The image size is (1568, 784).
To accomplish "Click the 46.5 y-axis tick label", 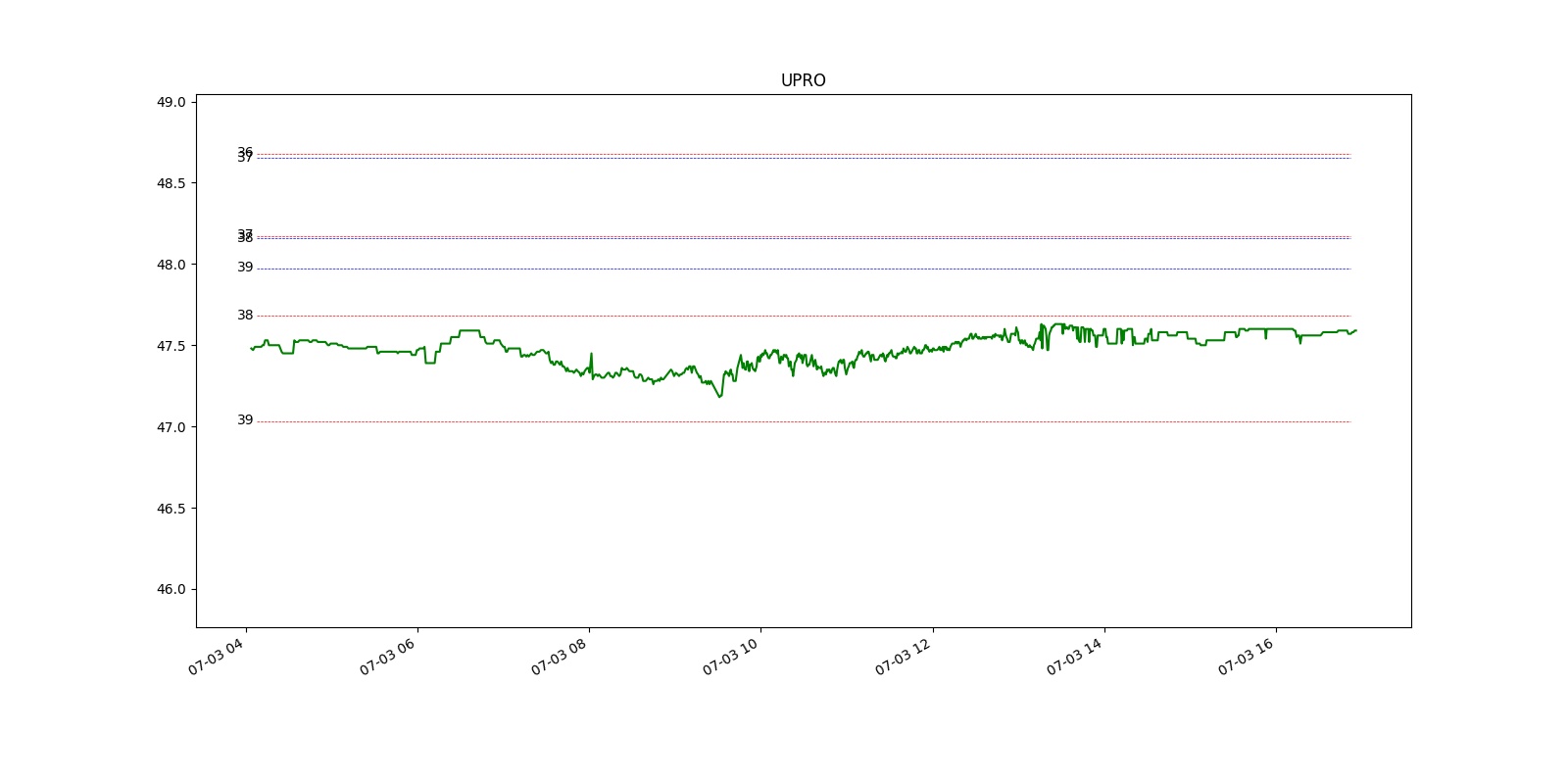I will (171, 509).
